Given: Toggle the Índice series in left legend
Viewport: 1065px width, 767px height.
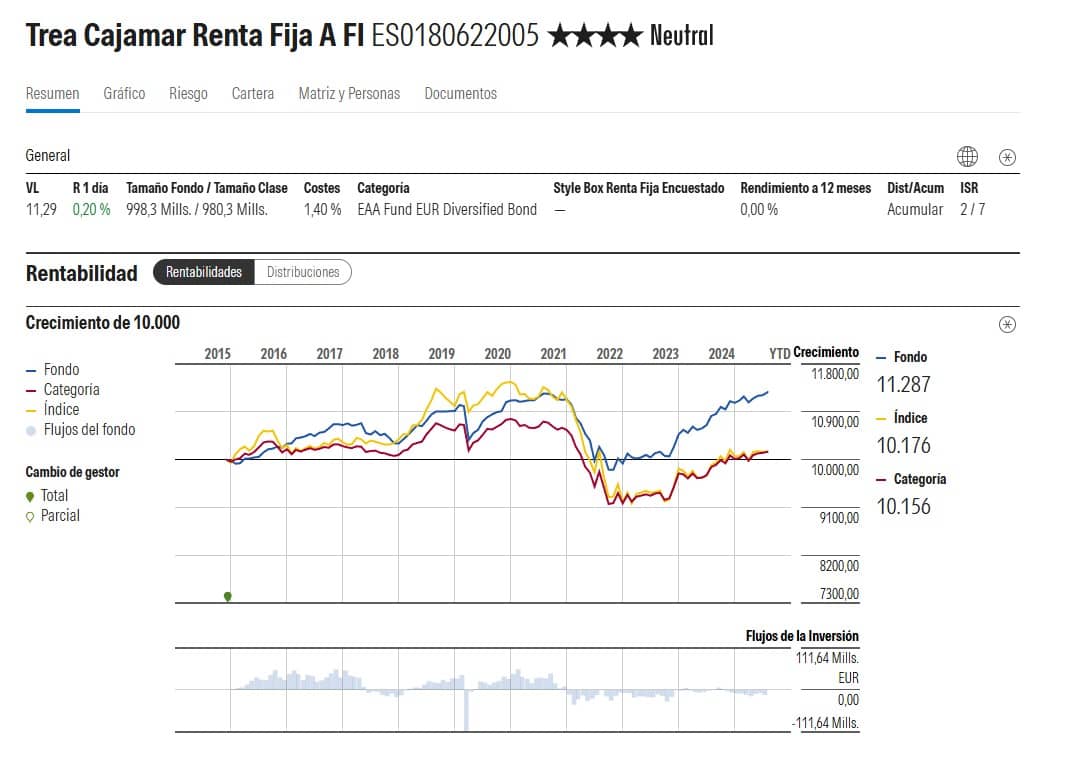Looking at the screenshot, I should tap(52, 409).
